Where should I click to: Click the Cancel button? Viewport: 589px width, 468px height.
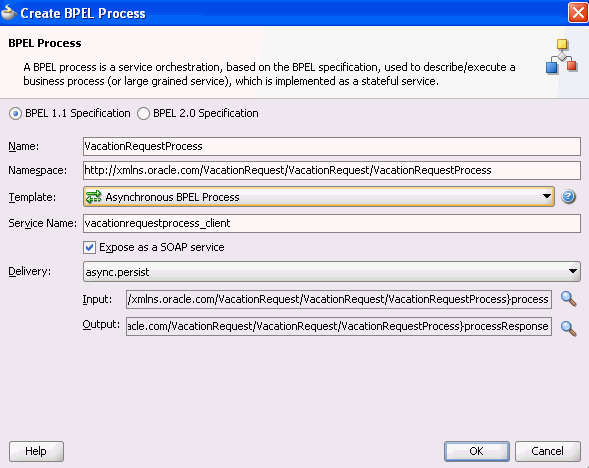547,451
